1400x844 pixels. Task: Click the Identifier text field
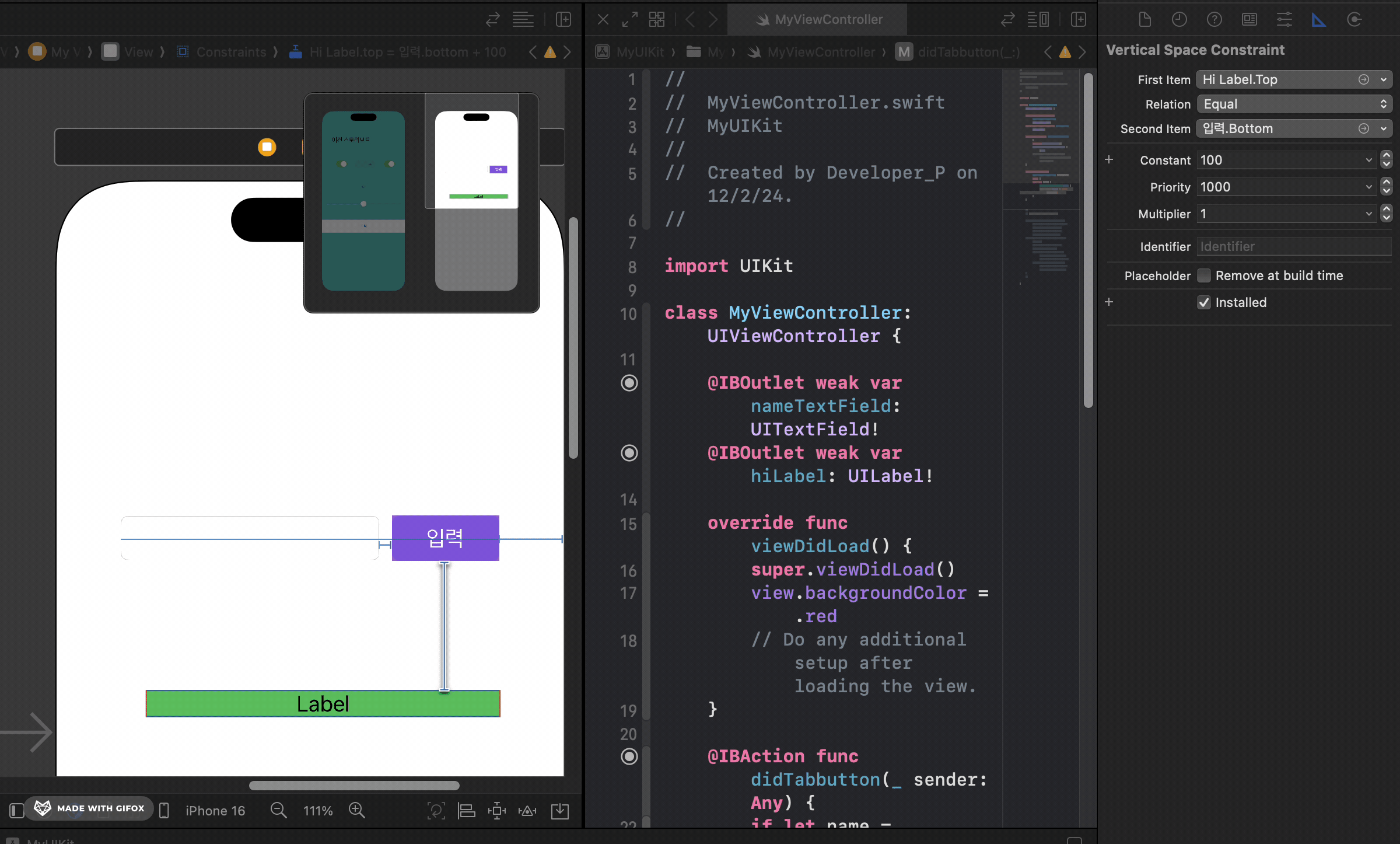1294,246
